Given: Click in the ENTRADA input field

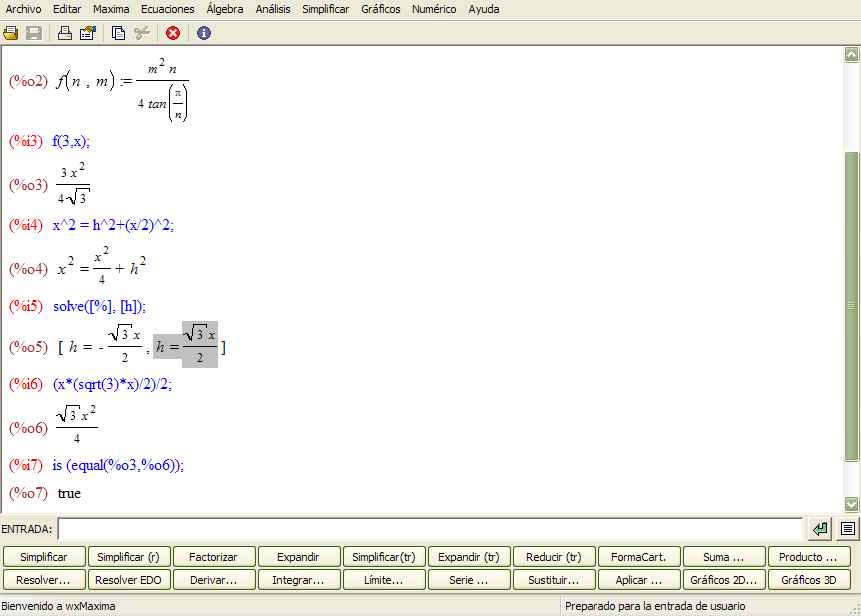Looking at the screenshot, I should pos(430,529).
